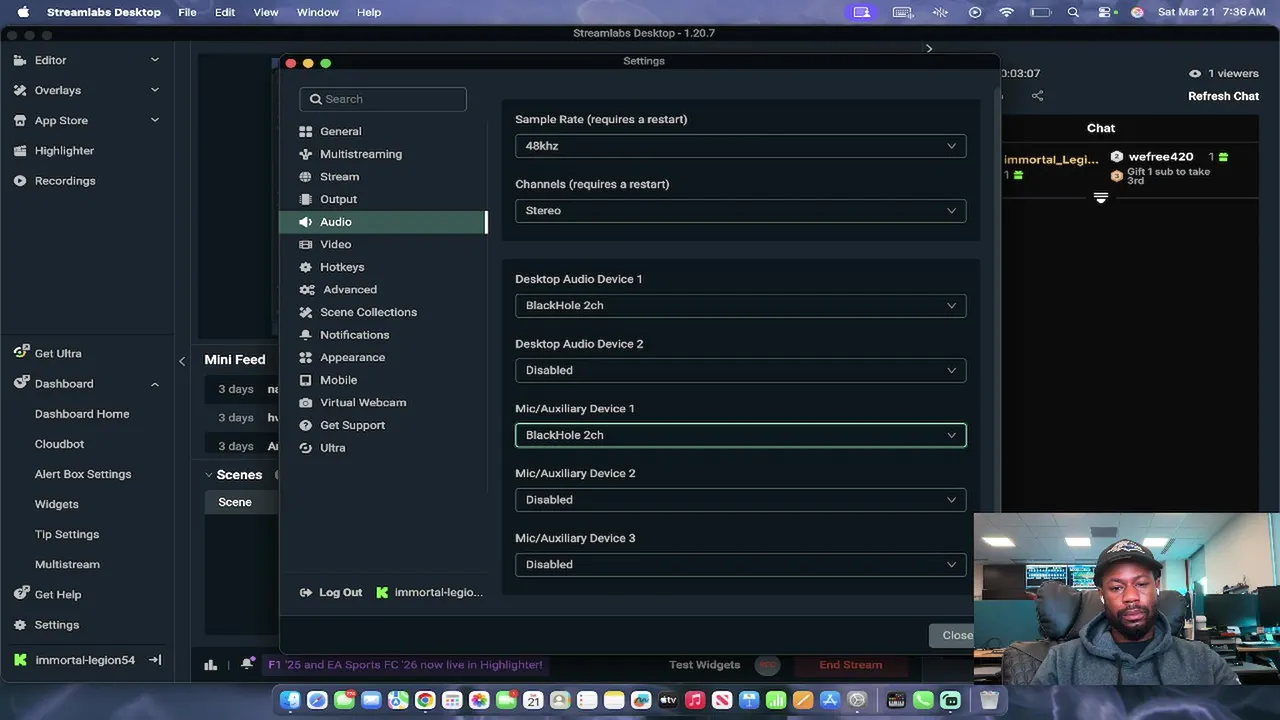Collapse the Dashboard sidebar section
Image resolution: width=1280 pixels, height=720 pixels.
click(x=155, y=384)
